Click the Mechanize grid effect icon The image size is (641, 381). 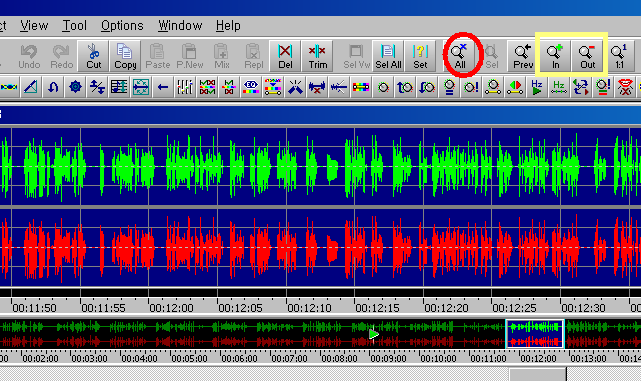[119, 87]
